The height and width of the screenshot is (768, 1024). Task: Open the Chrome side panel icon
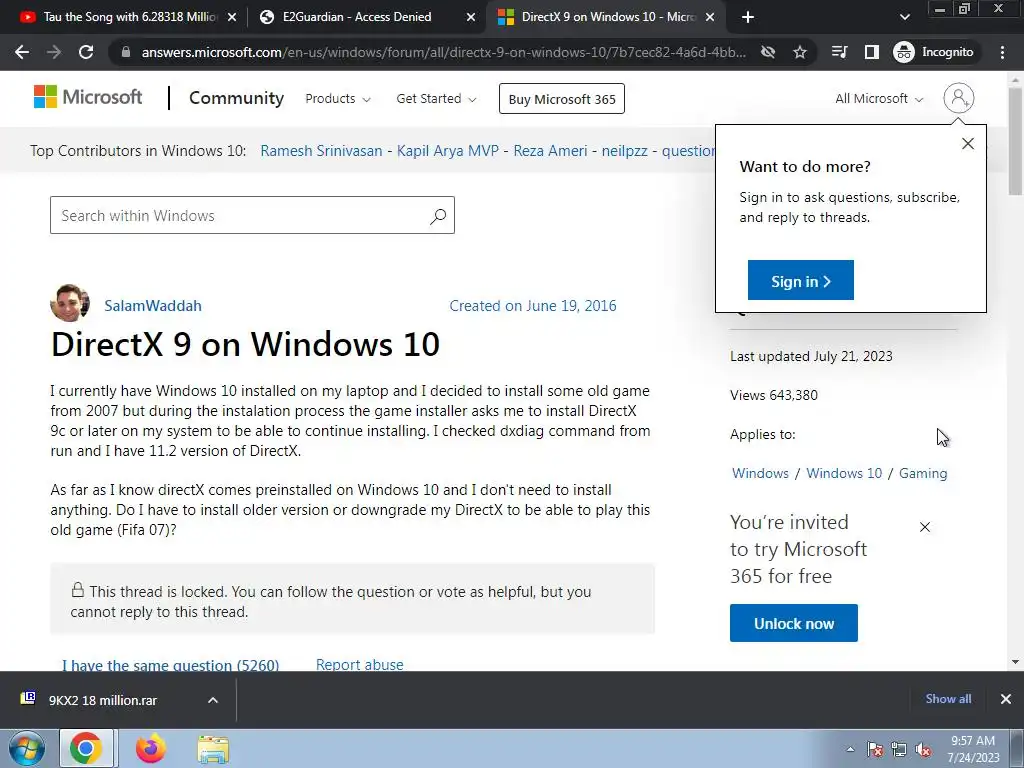[872, 52]
